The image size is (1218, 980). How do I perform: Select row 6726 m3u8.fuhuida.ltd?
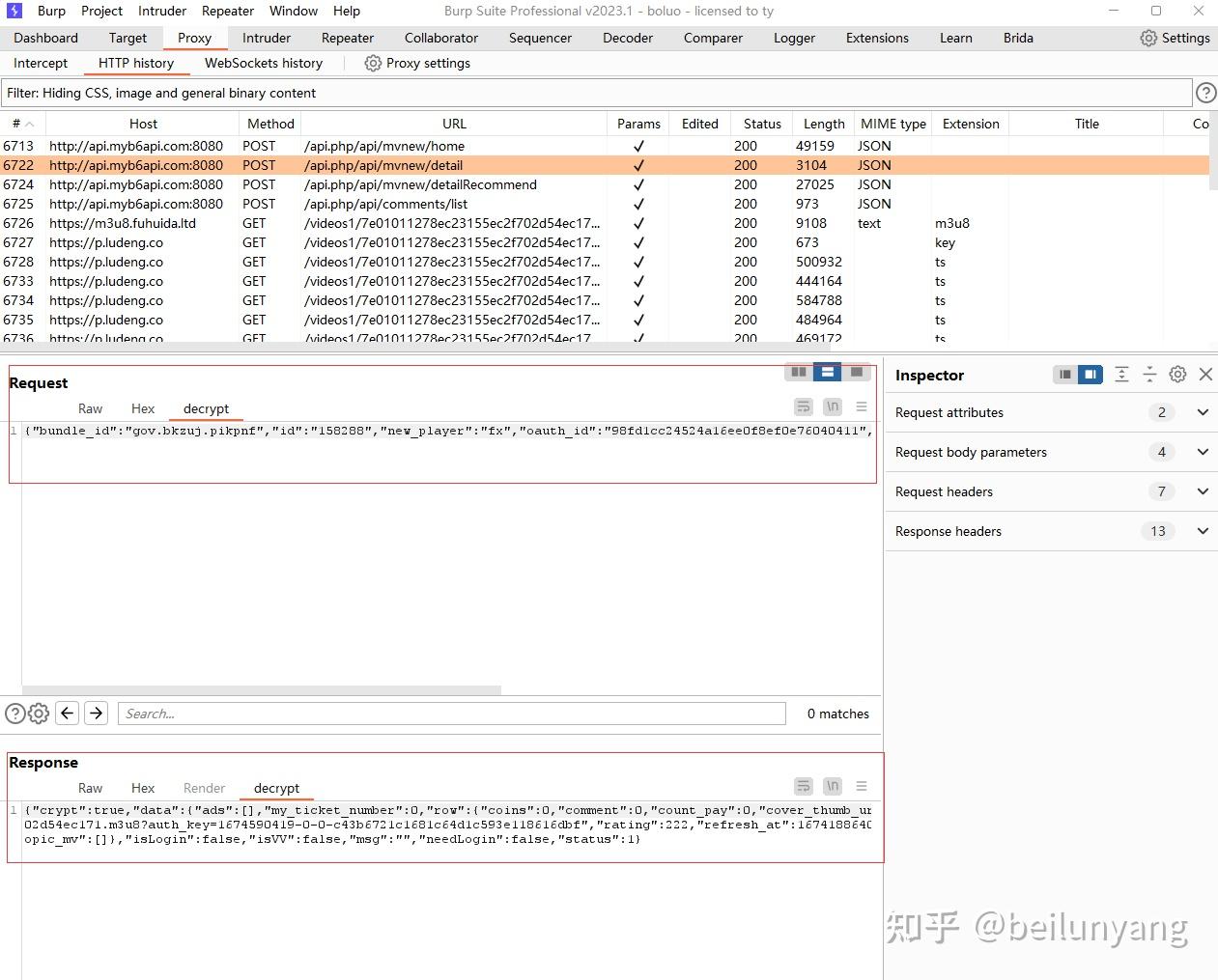[605, 223]
